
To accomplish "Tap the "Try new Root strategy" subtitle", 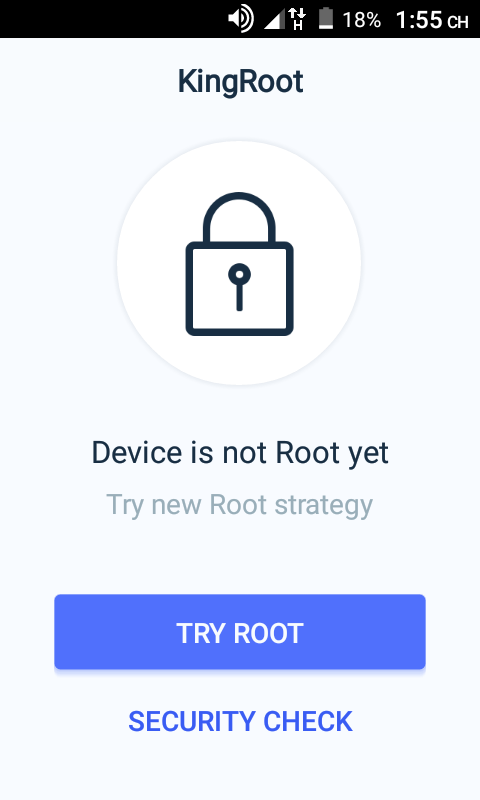I will pyautogui.click(x=239, y=505).
